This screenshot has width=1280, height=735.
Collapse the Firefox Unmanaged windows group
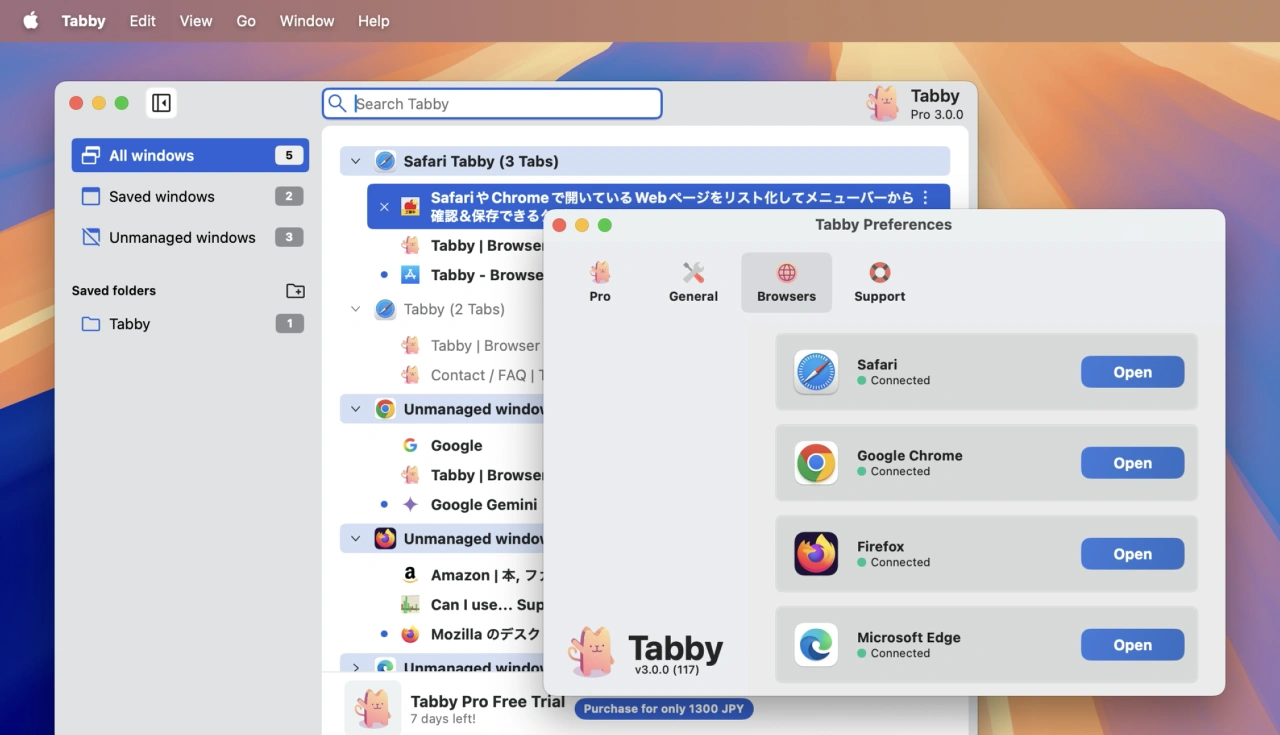(355, 539)
